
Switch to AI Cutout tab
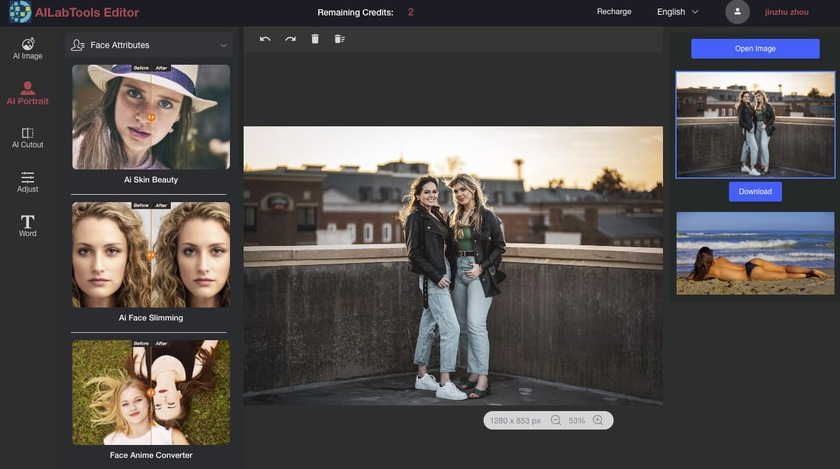[x=28, y=138]
